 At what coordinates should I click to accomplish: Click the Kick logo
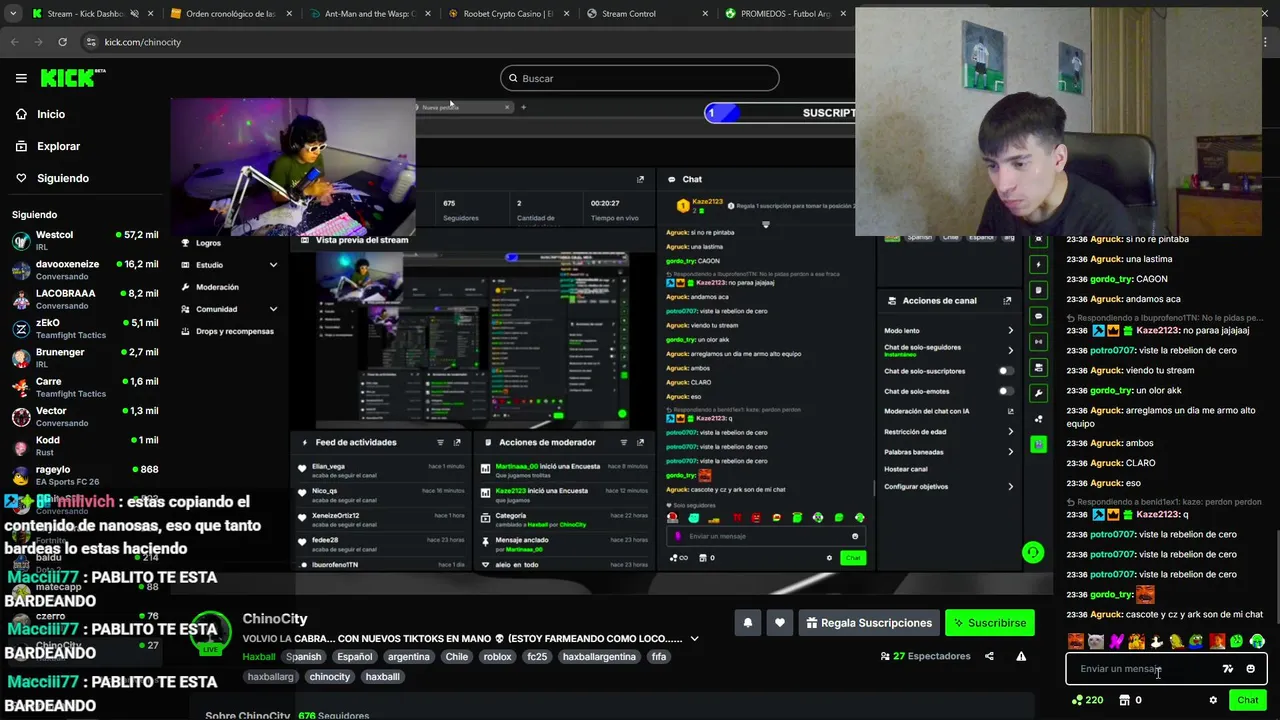coord(72,78)
